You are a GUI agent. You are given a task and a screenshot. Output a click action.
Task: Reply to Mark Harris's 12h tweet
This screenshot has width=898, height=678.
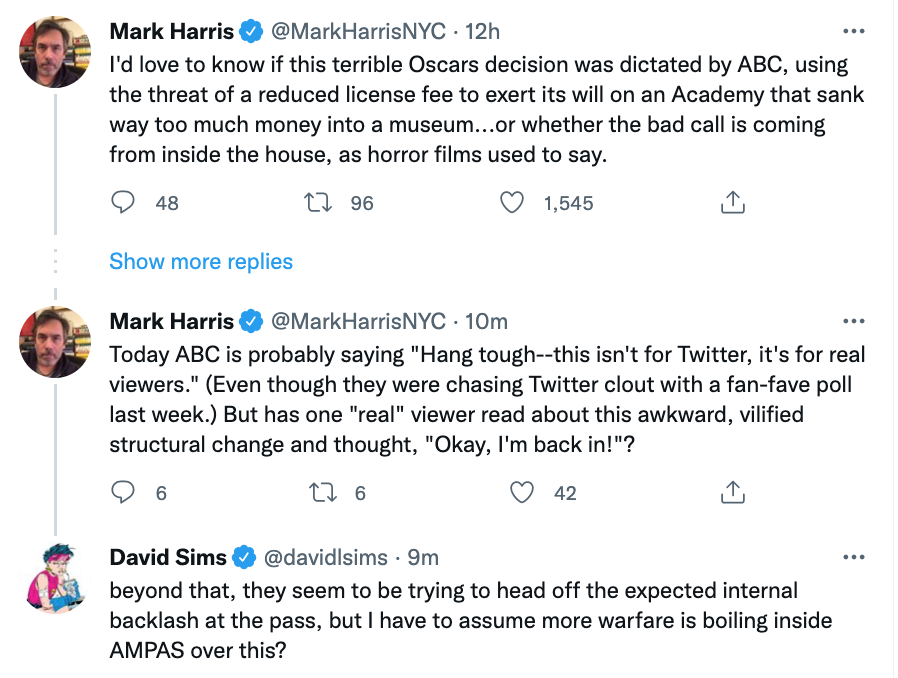[123, 203]
